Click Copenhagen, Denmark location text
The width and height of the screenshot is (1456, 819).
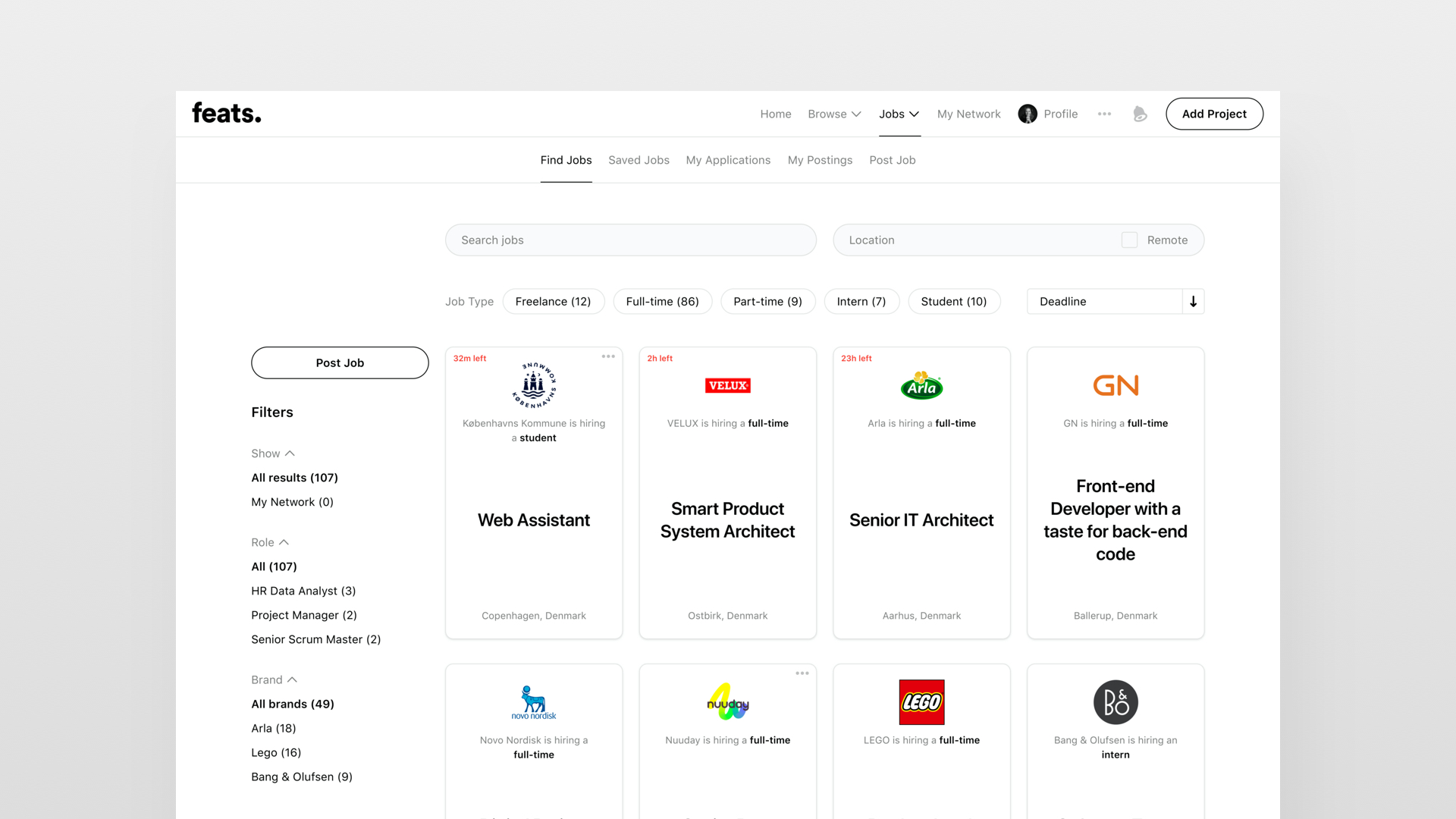tap(534, 616)
